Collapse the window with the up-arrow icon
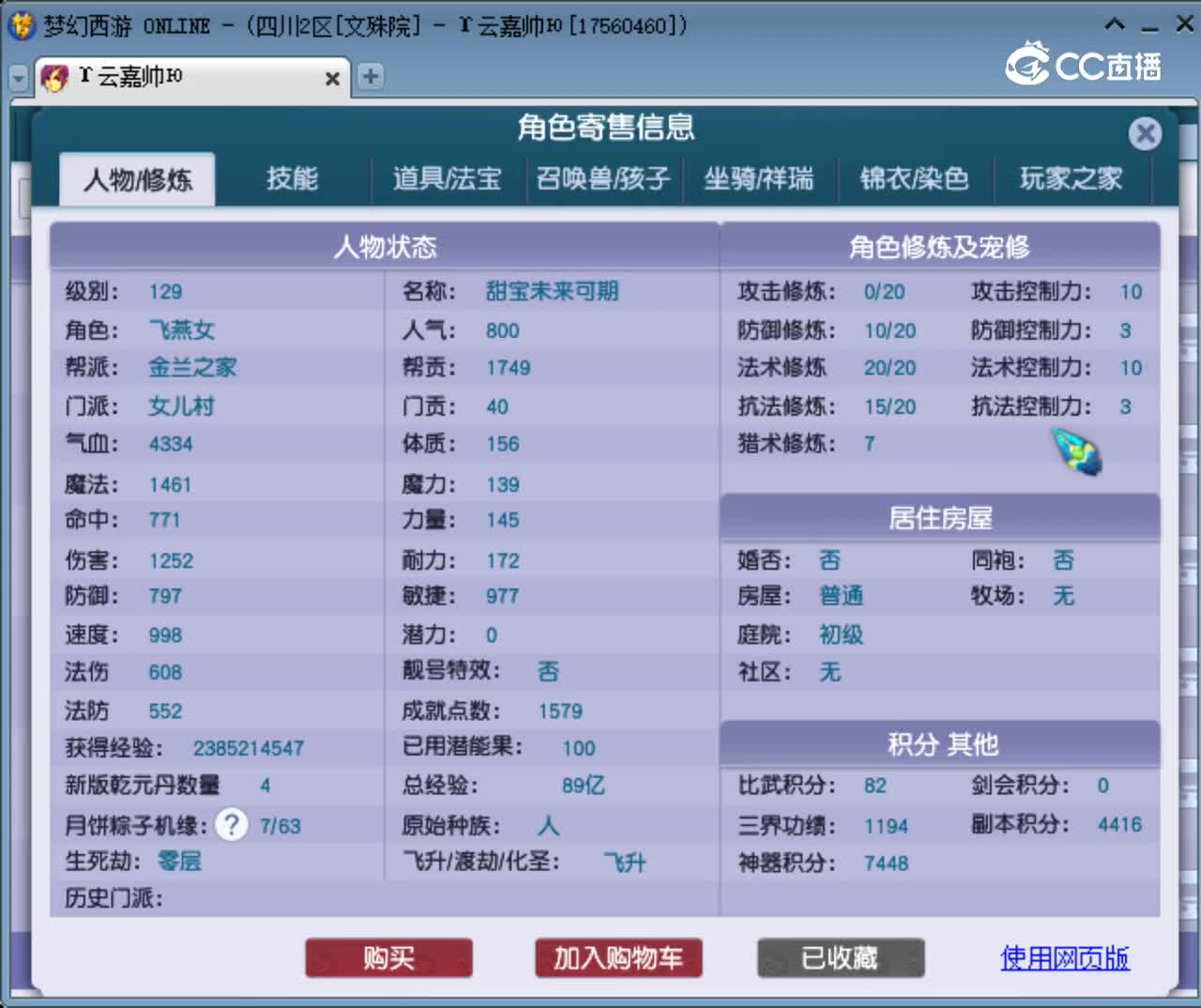 (1115, 24)
